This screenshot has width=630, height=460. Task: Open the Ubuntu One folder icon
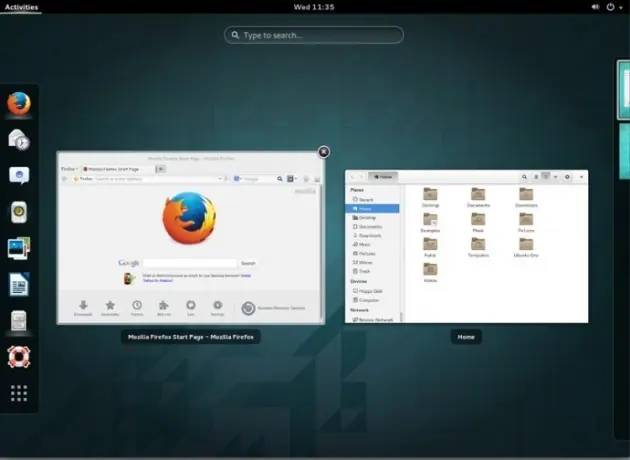(x=526, y=244)
